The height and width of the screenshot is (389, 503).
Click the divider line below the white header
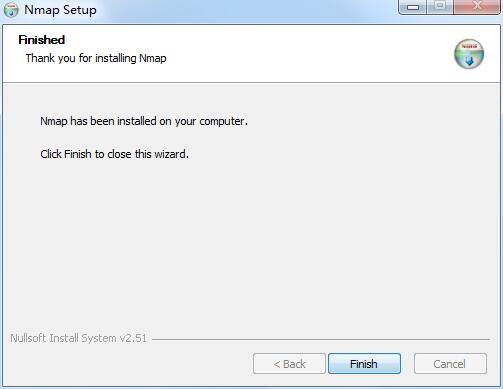coord(251,82)
